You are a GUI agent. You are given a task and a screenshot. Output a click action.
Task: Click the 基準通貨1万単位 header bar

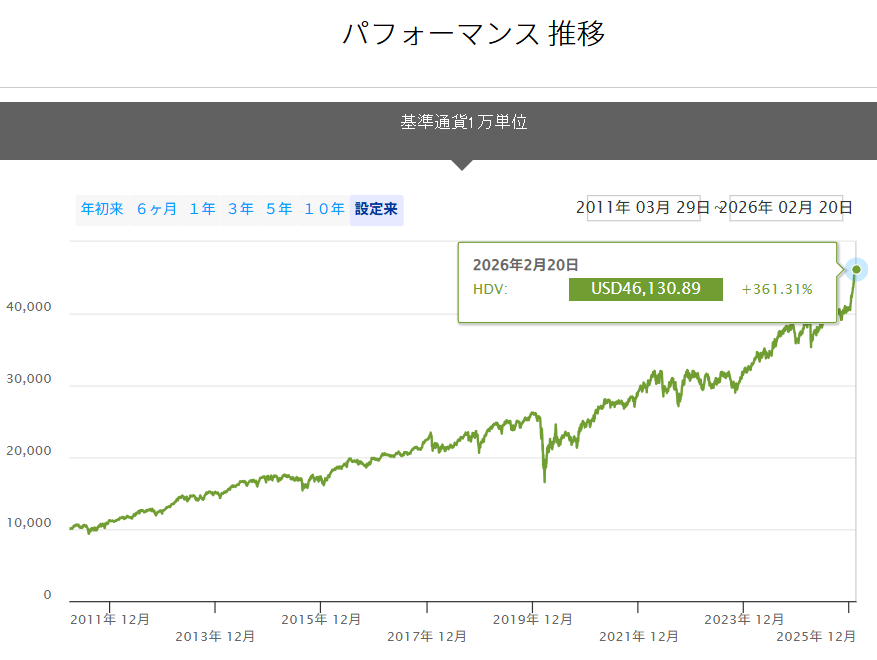click(x=463, y=123)
